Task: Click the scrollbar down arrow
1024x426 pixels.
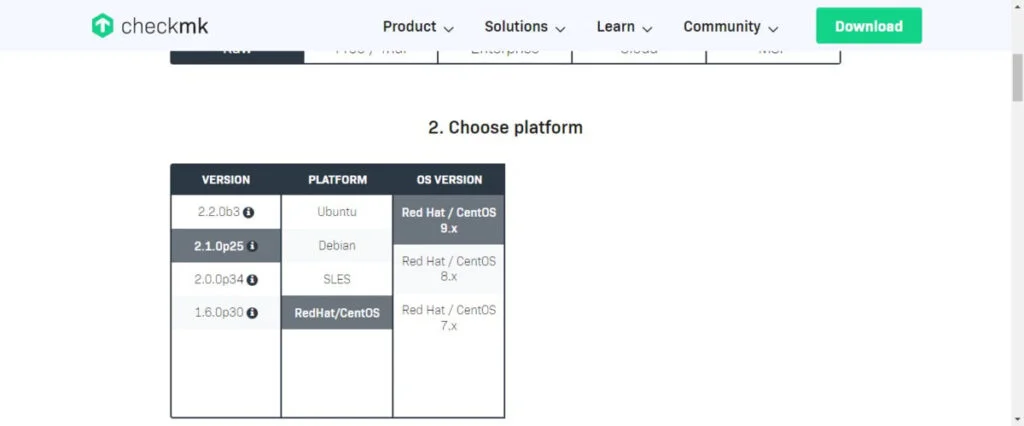Action: pos(1017,419)
